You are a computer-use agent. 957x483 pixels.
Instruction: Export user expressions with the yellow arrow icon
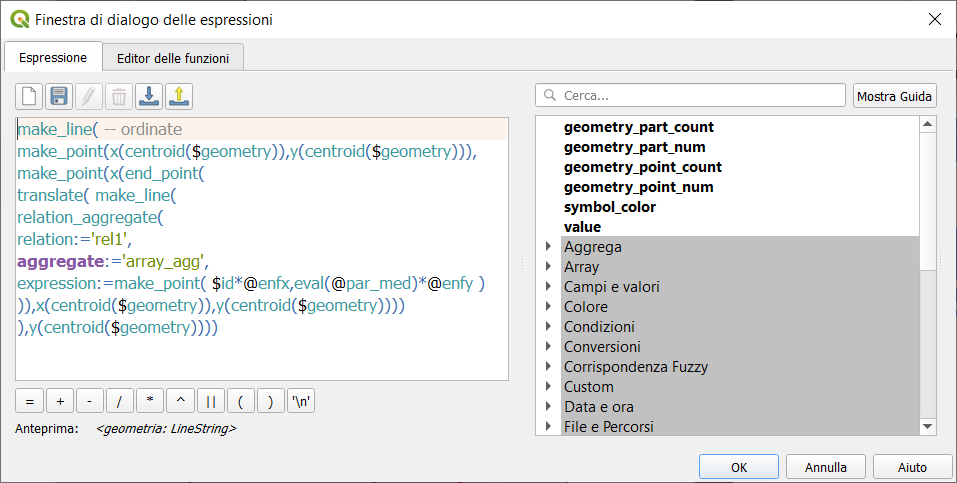pos(179,96)
